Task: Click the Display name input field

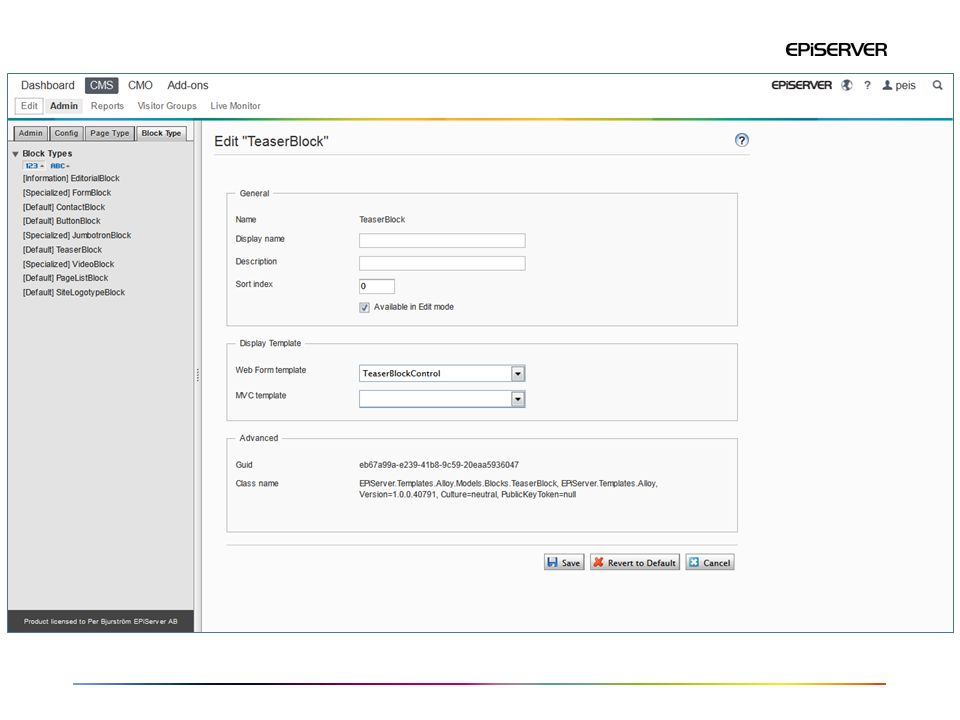Action: (442, 241)
